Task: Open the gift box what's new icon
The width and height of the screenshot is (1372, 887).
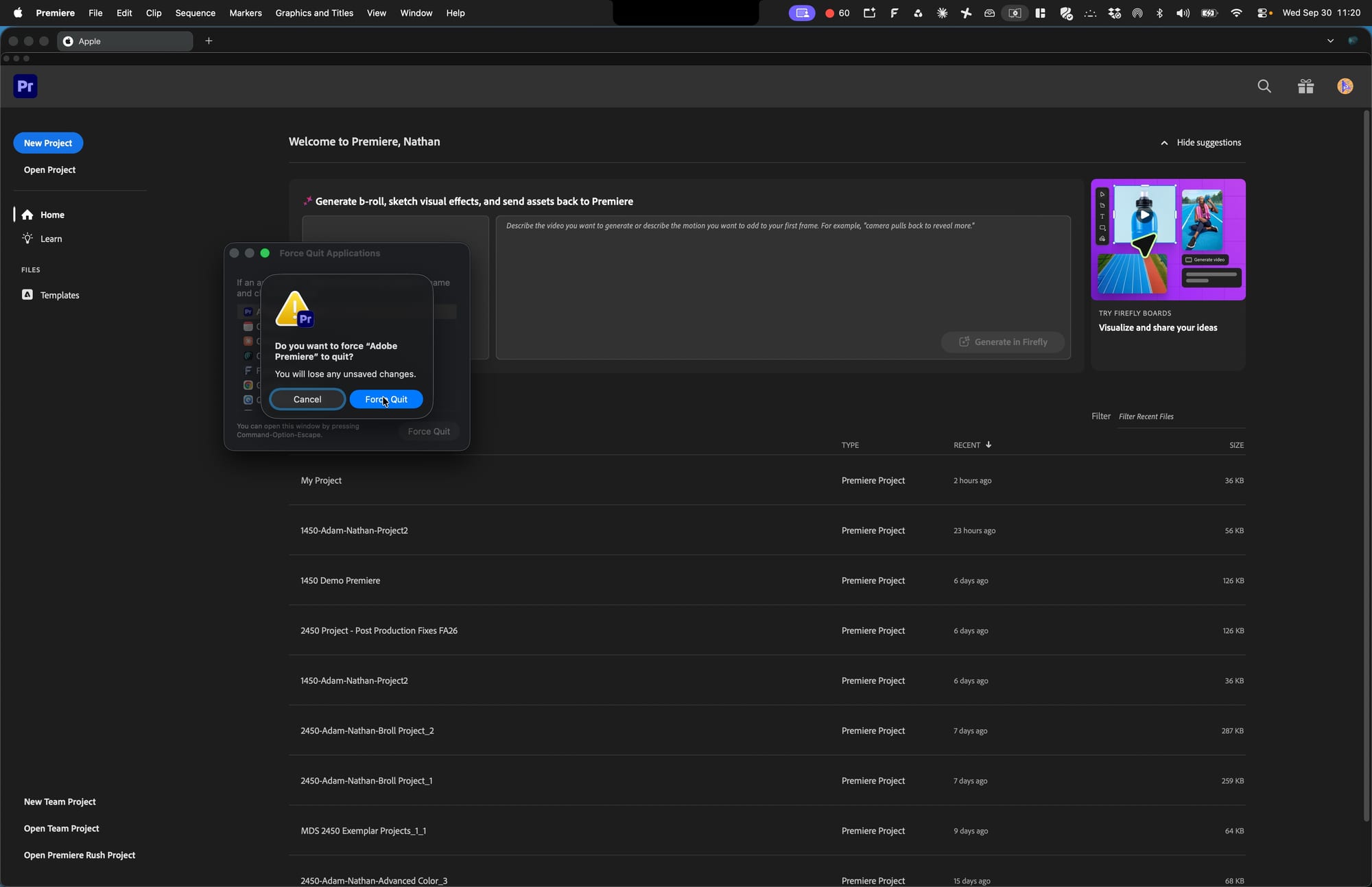Action: (1305, 86)
